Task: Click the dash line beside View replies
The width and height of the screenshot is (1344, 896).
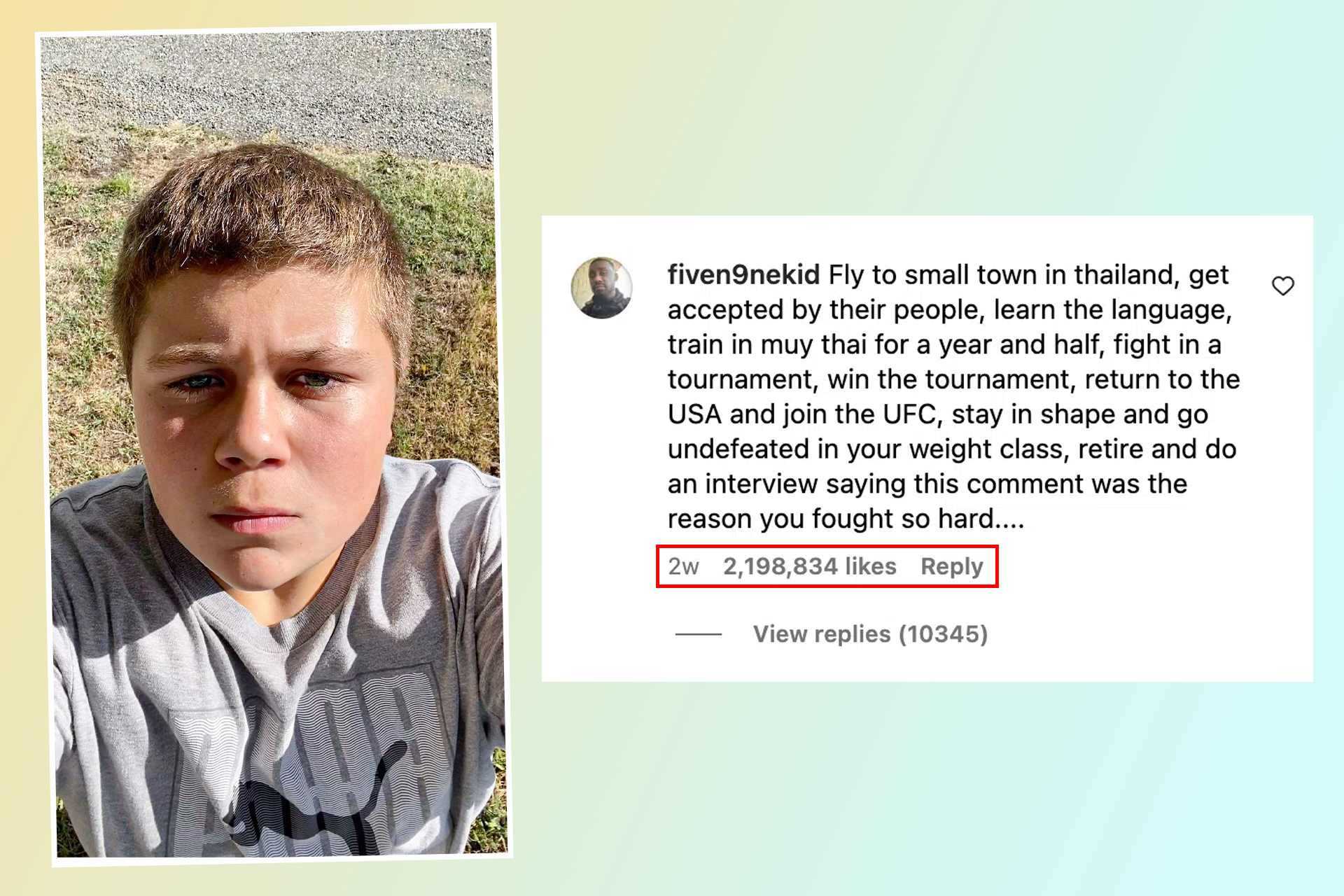Action: tap(698, 634)
